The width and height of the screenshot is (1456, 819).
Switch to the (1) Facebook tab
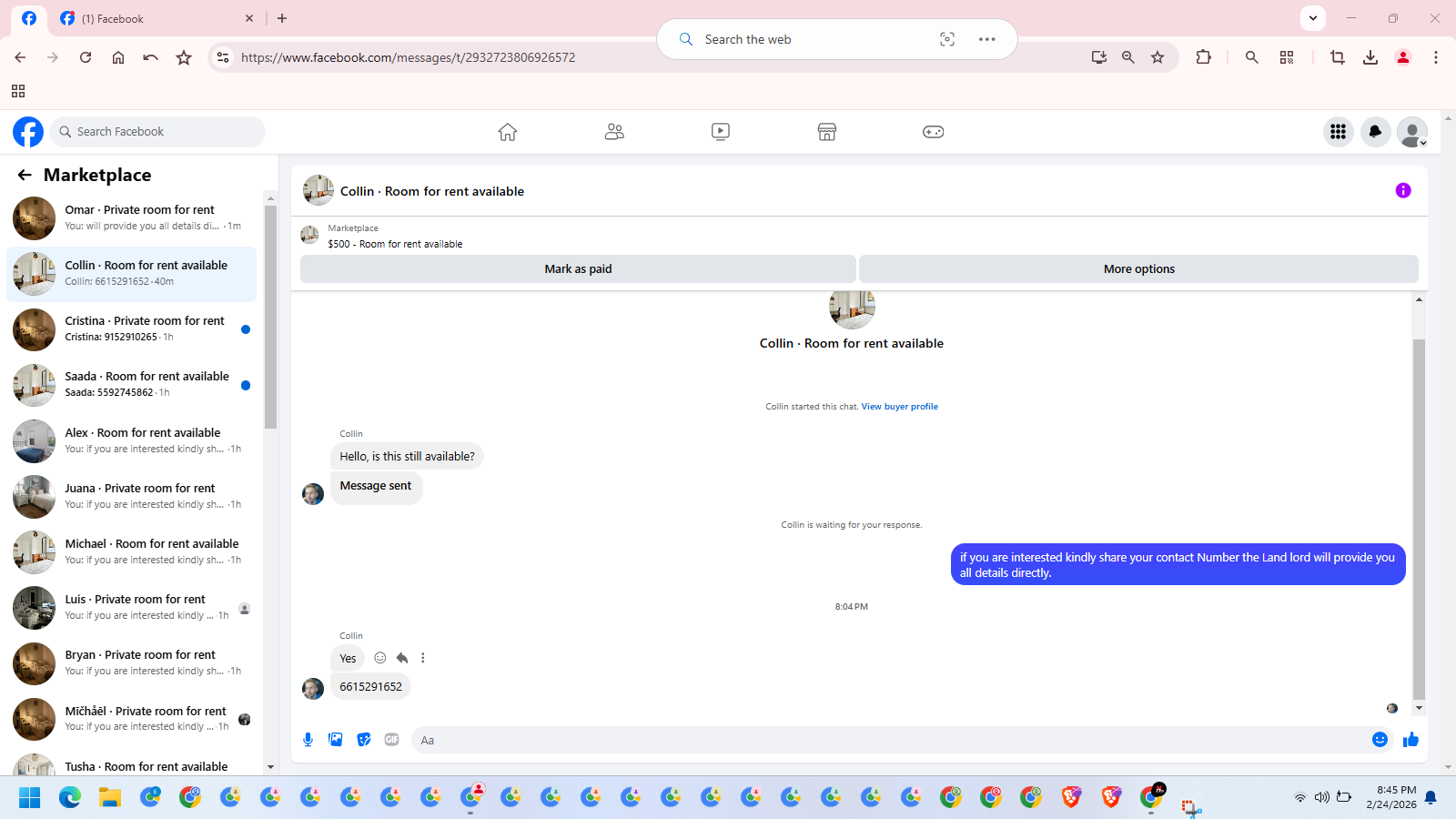pos(157,18)
